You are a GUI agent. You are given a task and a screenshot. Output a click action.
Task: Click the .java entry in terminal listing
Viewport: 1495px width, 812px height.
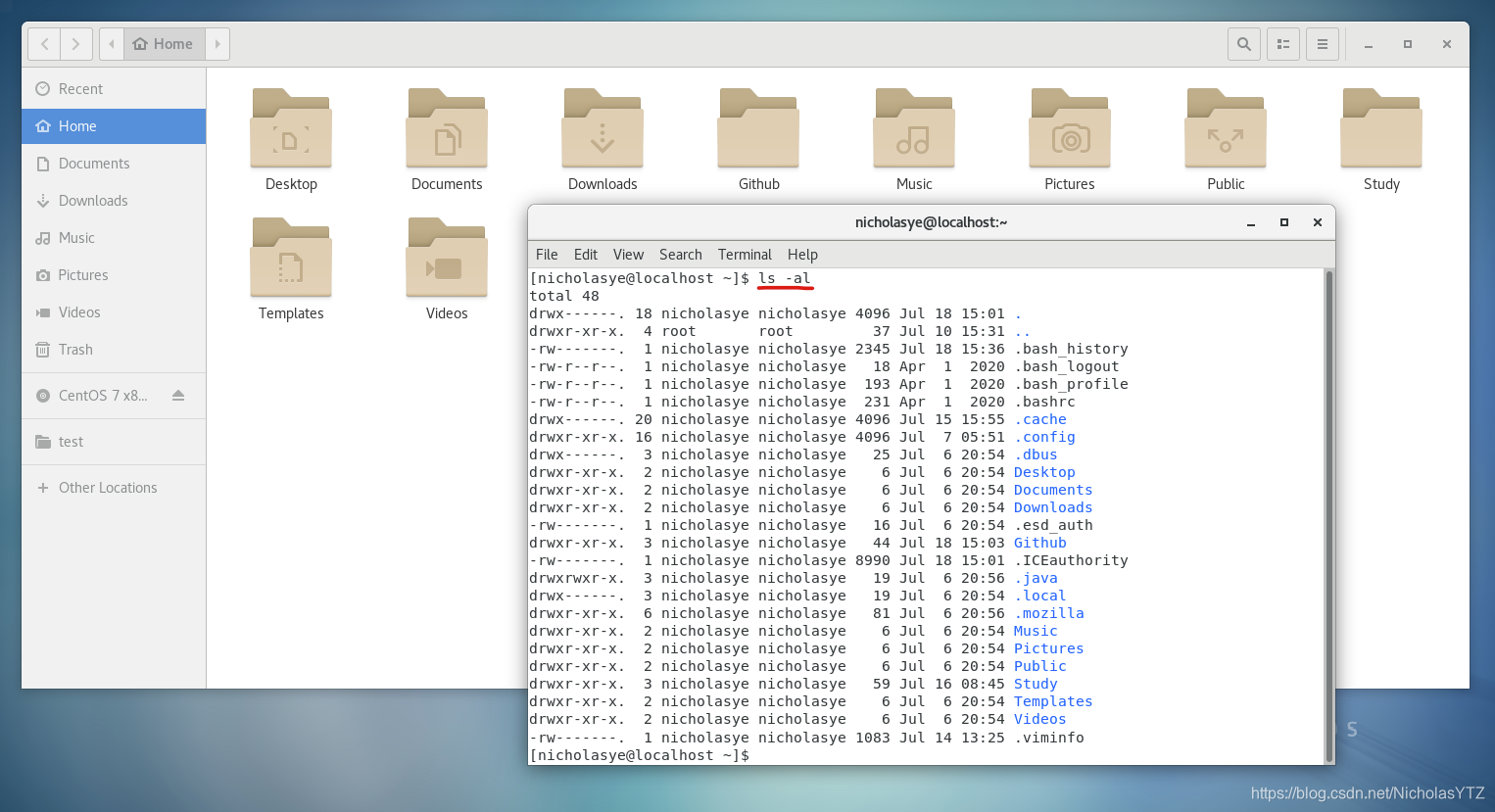tap(1036, 578)
